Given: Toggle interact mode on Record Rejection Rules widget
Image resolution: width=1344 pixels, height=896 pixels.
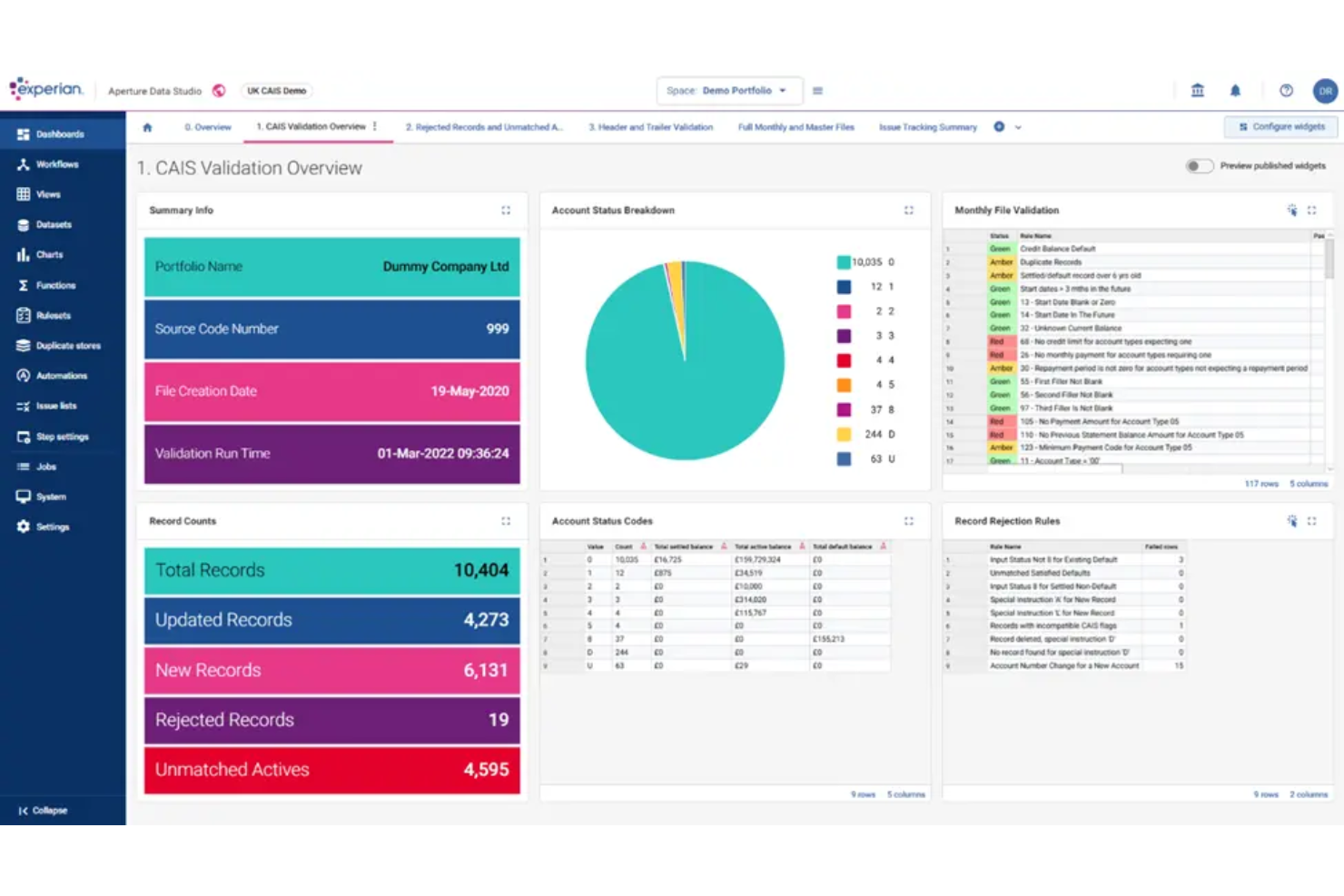Looking at the screenshot, I should tap(1292, 521).
